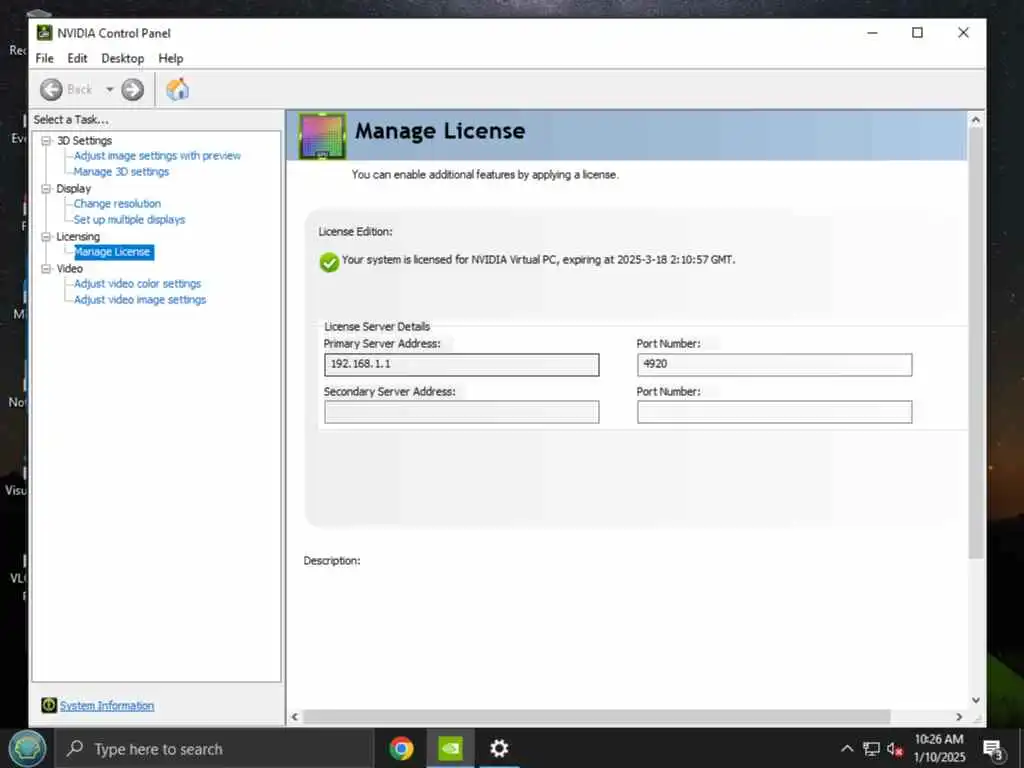Open the Back history dropdown arrow
Image resolution: width=1024 pixels, height=768 pixels.
(109, 89)
